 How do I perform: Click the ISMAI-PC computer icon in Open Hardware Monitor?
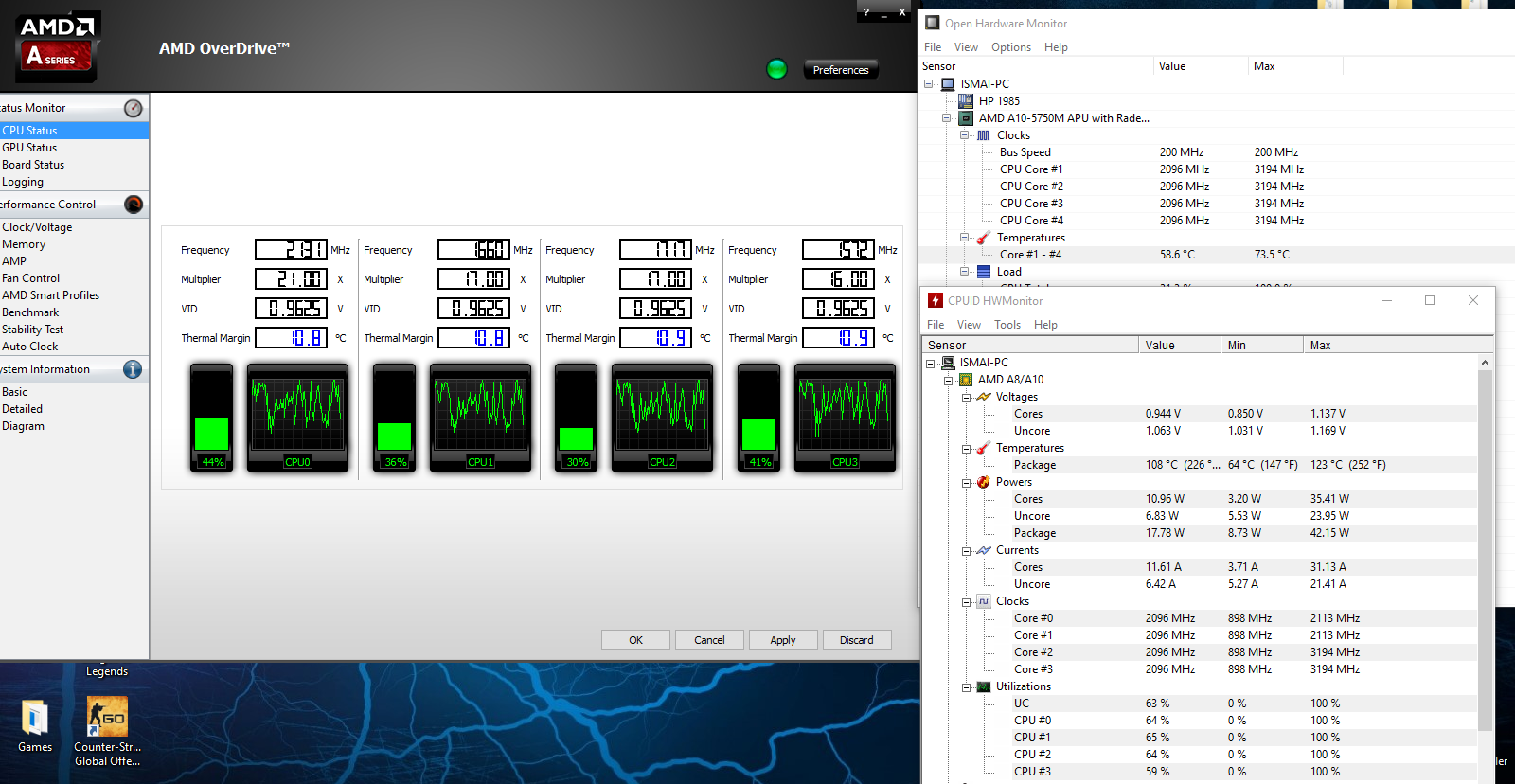click(948, 84)
